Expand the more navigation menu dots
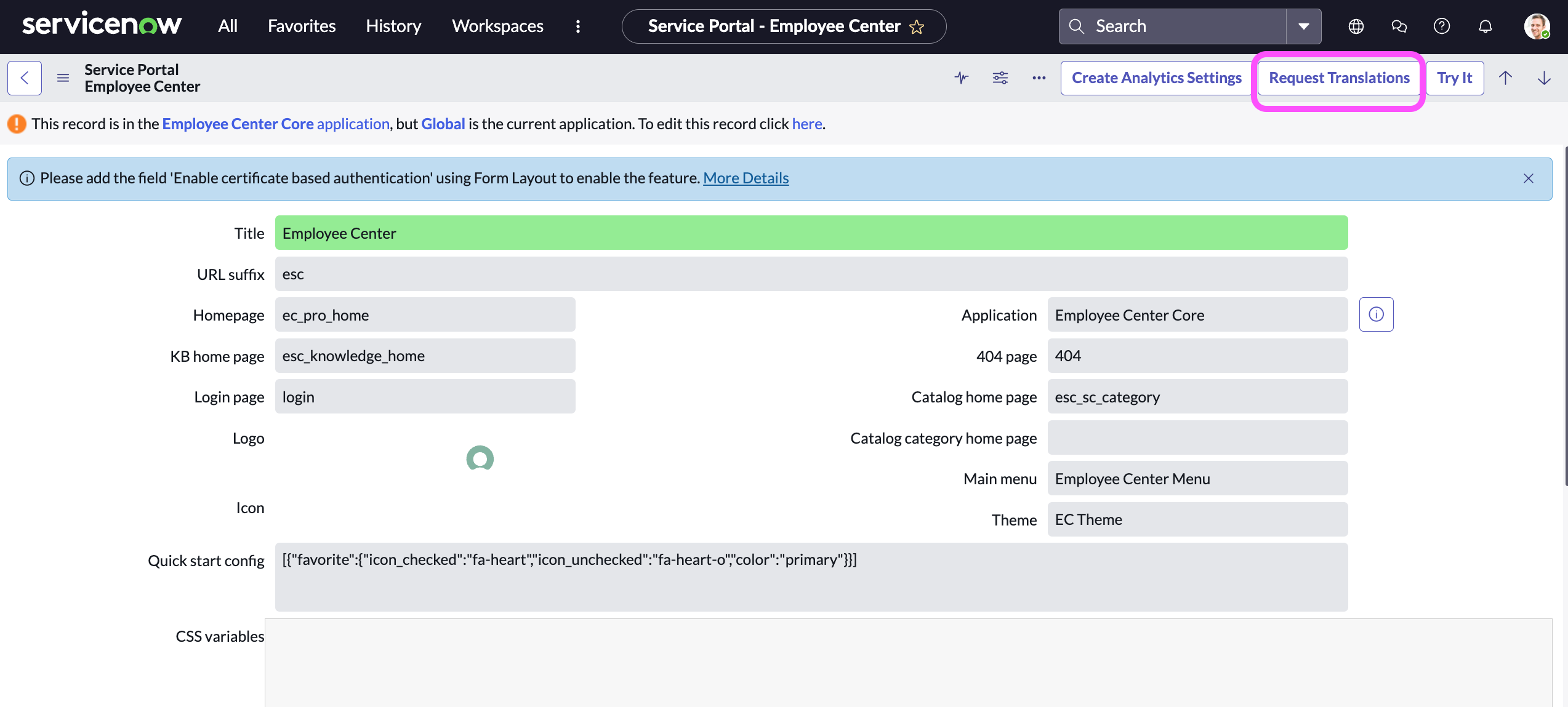 (577, 26)
